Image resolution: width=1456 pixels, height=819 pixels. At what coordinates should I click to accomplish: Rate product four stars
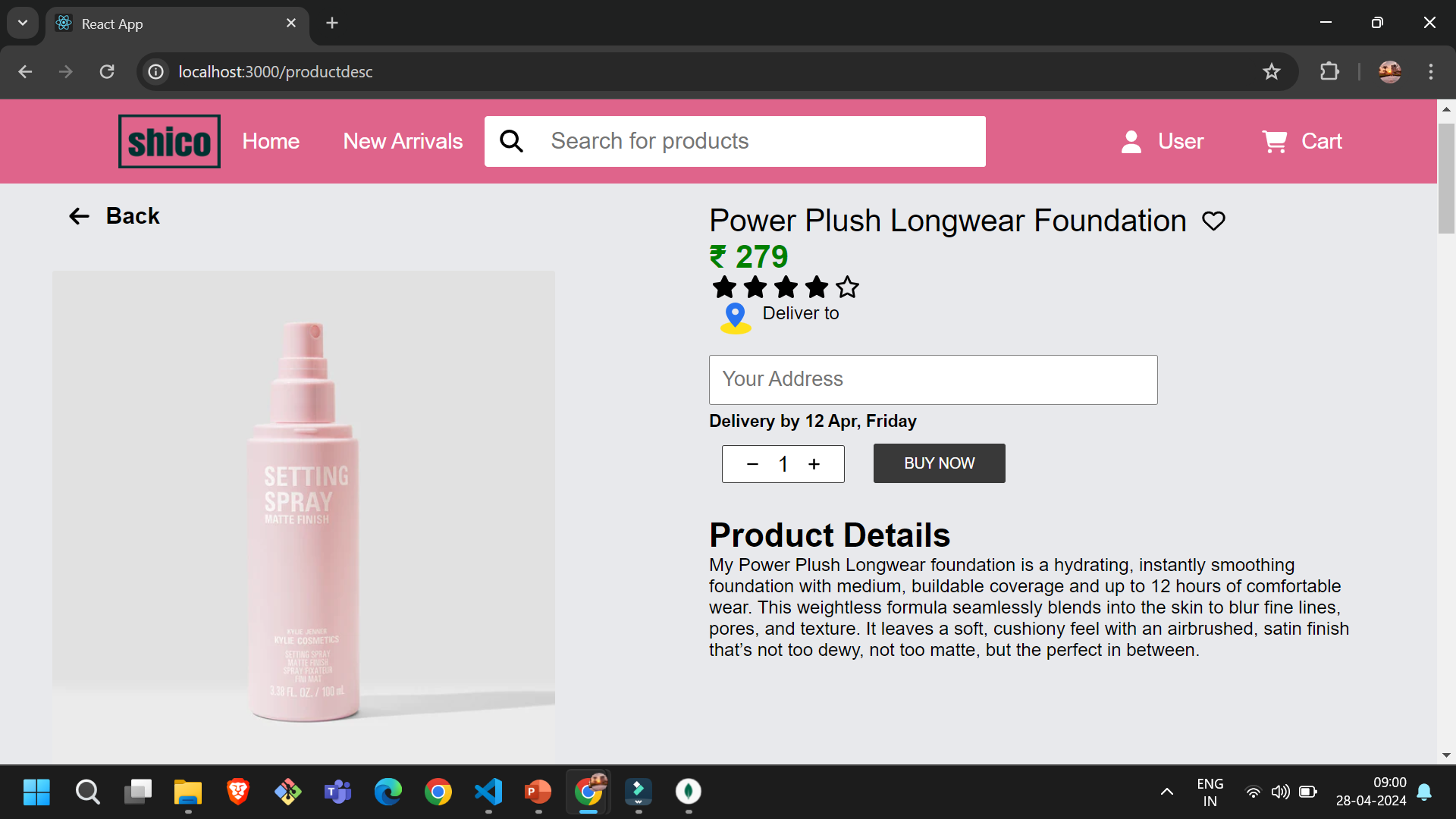[x=817, y=287]
